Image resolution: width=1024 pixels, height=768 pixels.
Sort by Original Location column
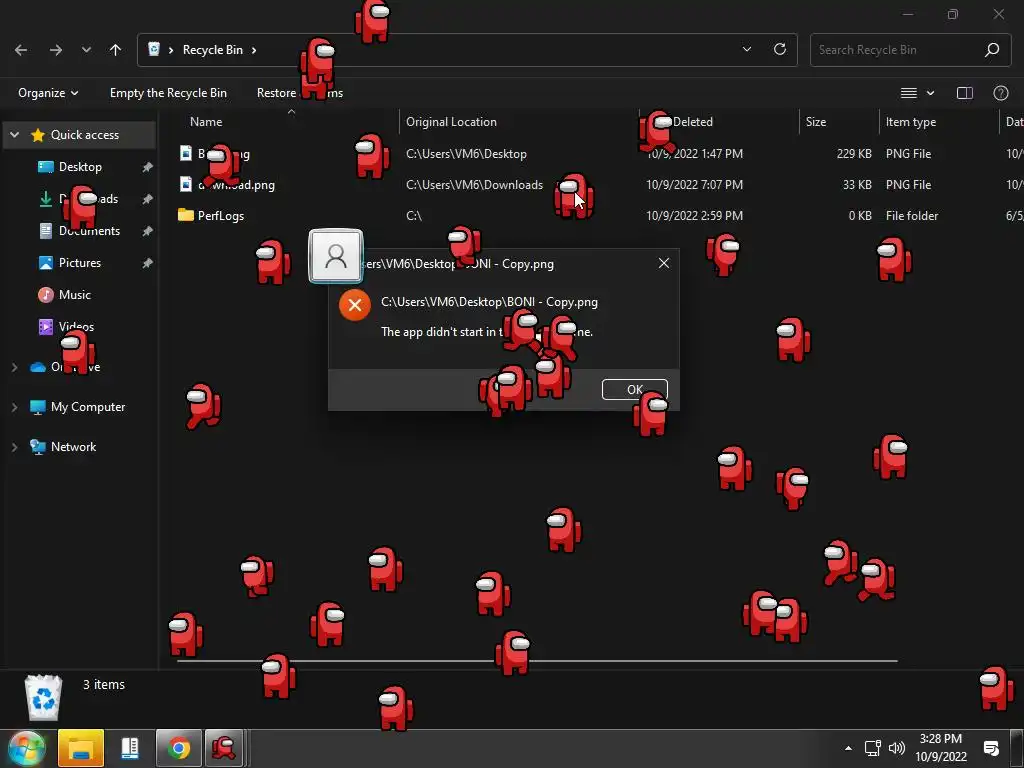[x=451, y=121]
